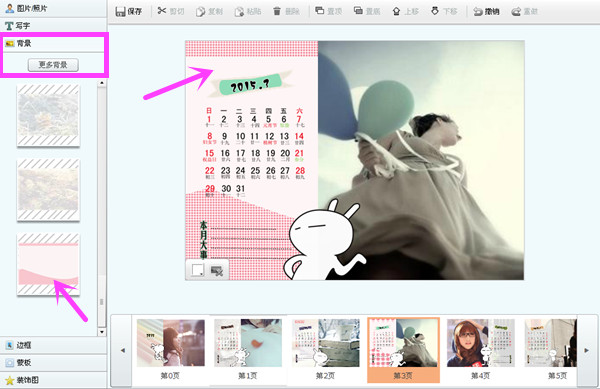Open the white color swatch on canvas
Screen dimensions: 600x389
tap(197, 270)
